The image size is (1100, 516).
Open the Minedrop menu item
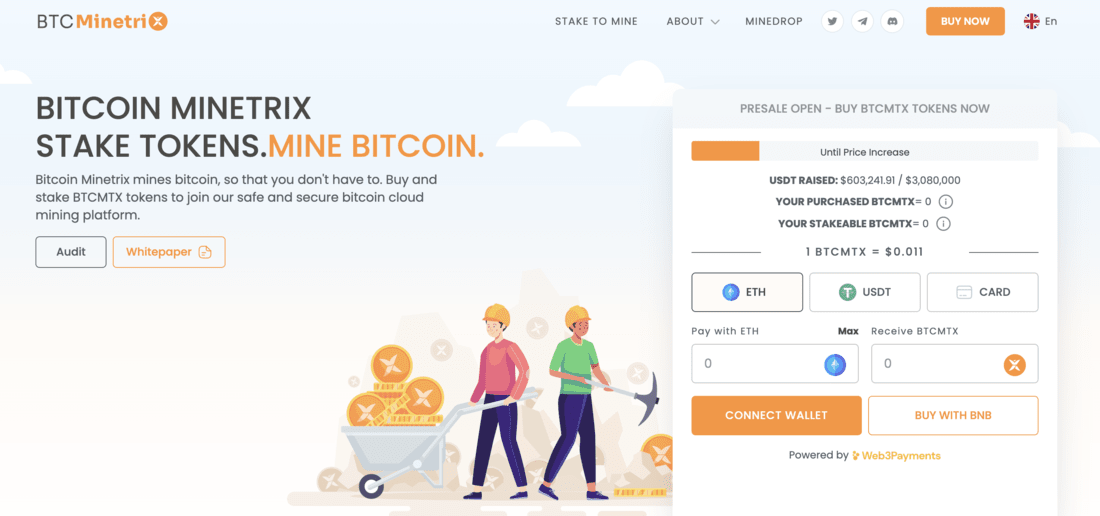pyautogui.click(x=774, y=21)
